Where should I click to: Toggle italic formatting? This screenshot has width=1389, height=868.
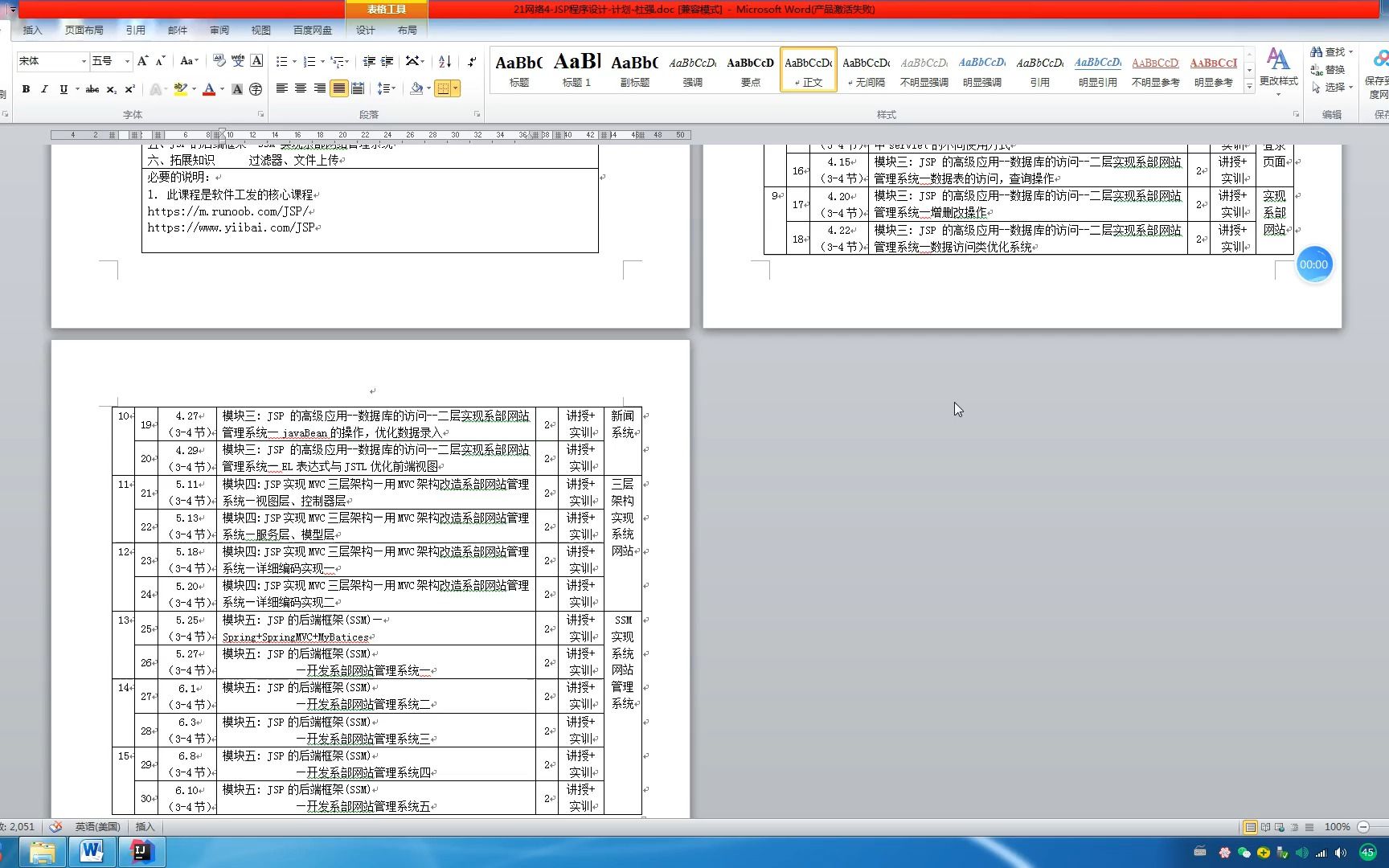(x=44, y=89)
